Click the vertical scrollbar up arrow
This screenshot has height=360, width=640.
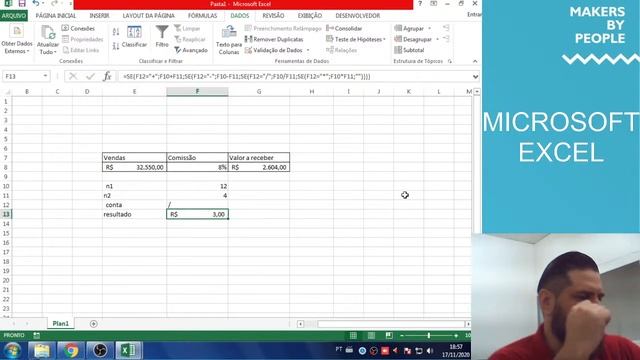tap(477, 92)
